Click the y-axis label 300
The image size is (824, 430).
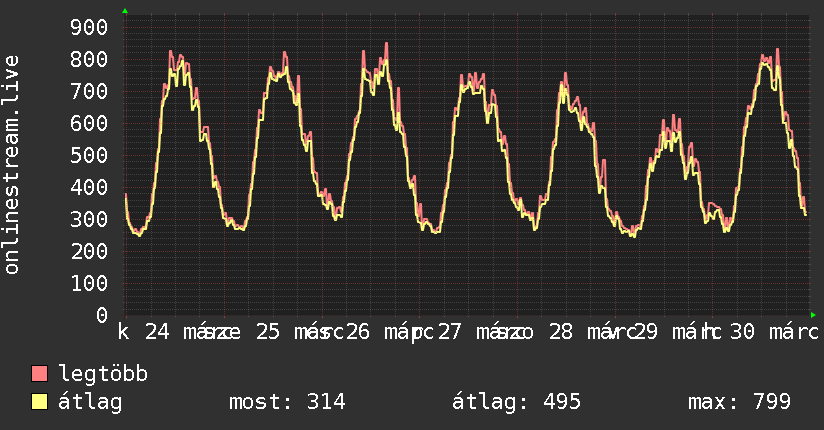(x=89, y=219)
